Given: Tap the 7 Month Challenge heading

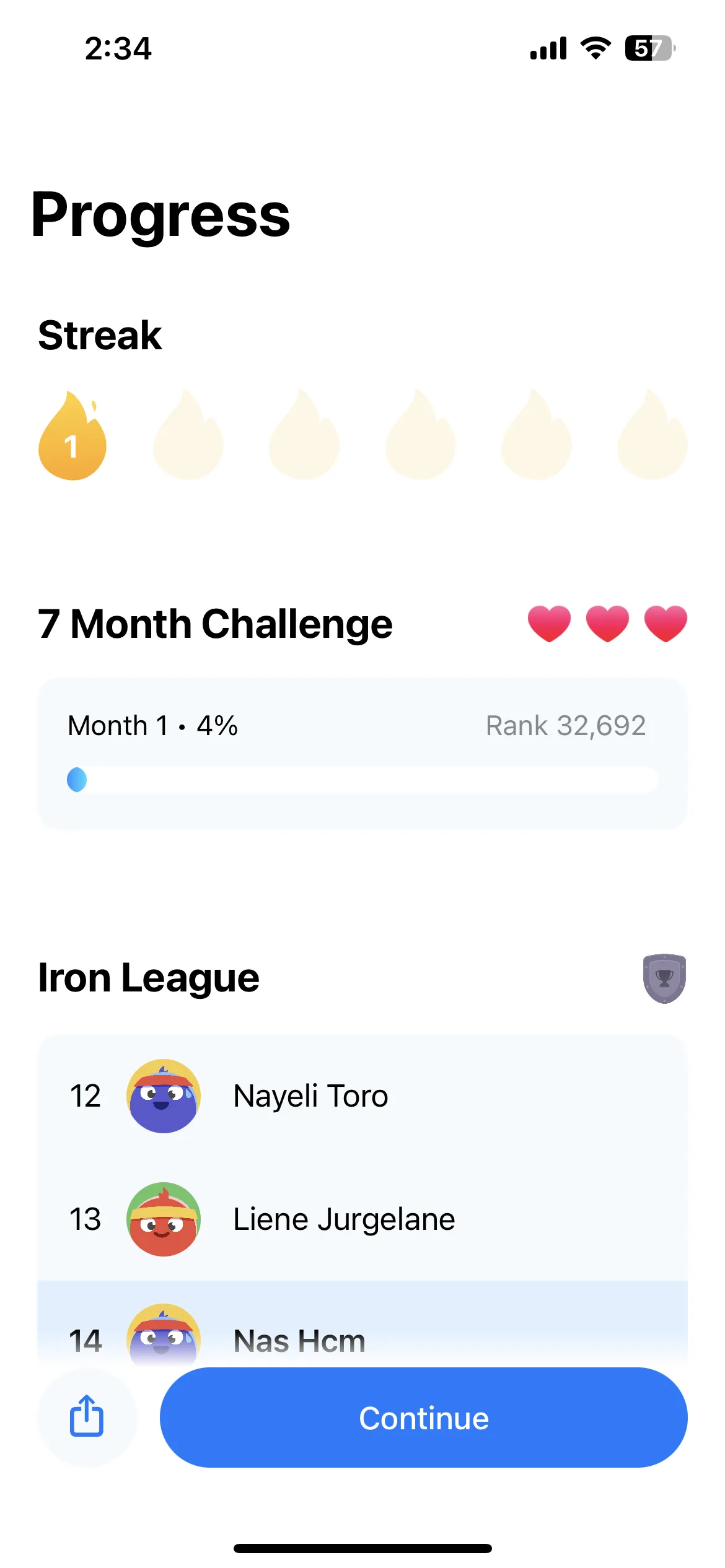Looking at the screenshot, I should [x=215, y=624].
